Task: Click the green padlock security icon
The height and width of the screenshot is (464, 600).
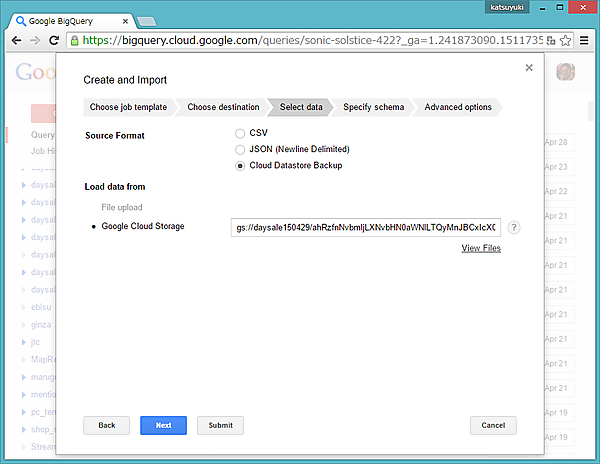Action: [x=75, y=40]
